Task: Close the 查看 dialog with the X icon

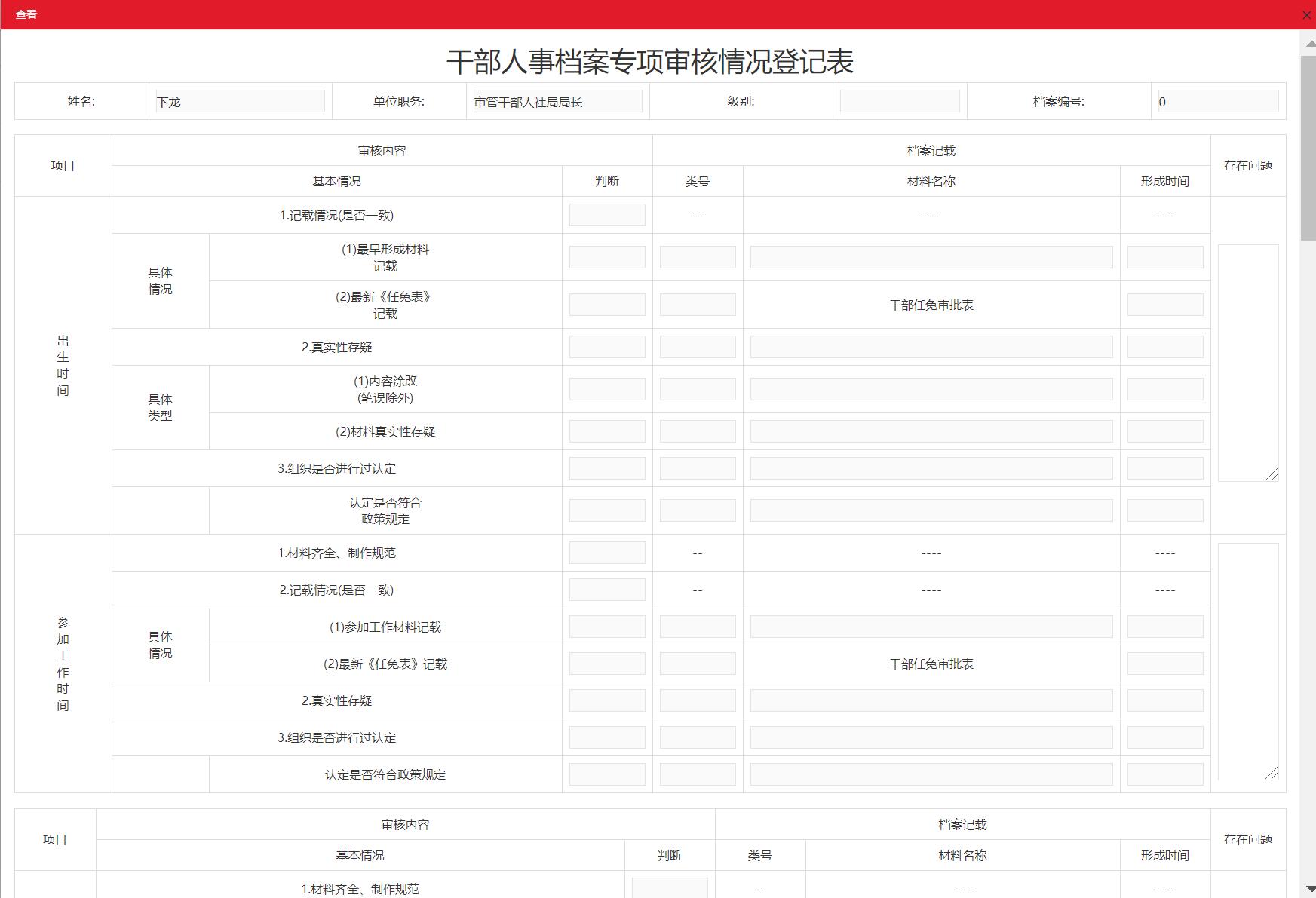Action: 1307,15
